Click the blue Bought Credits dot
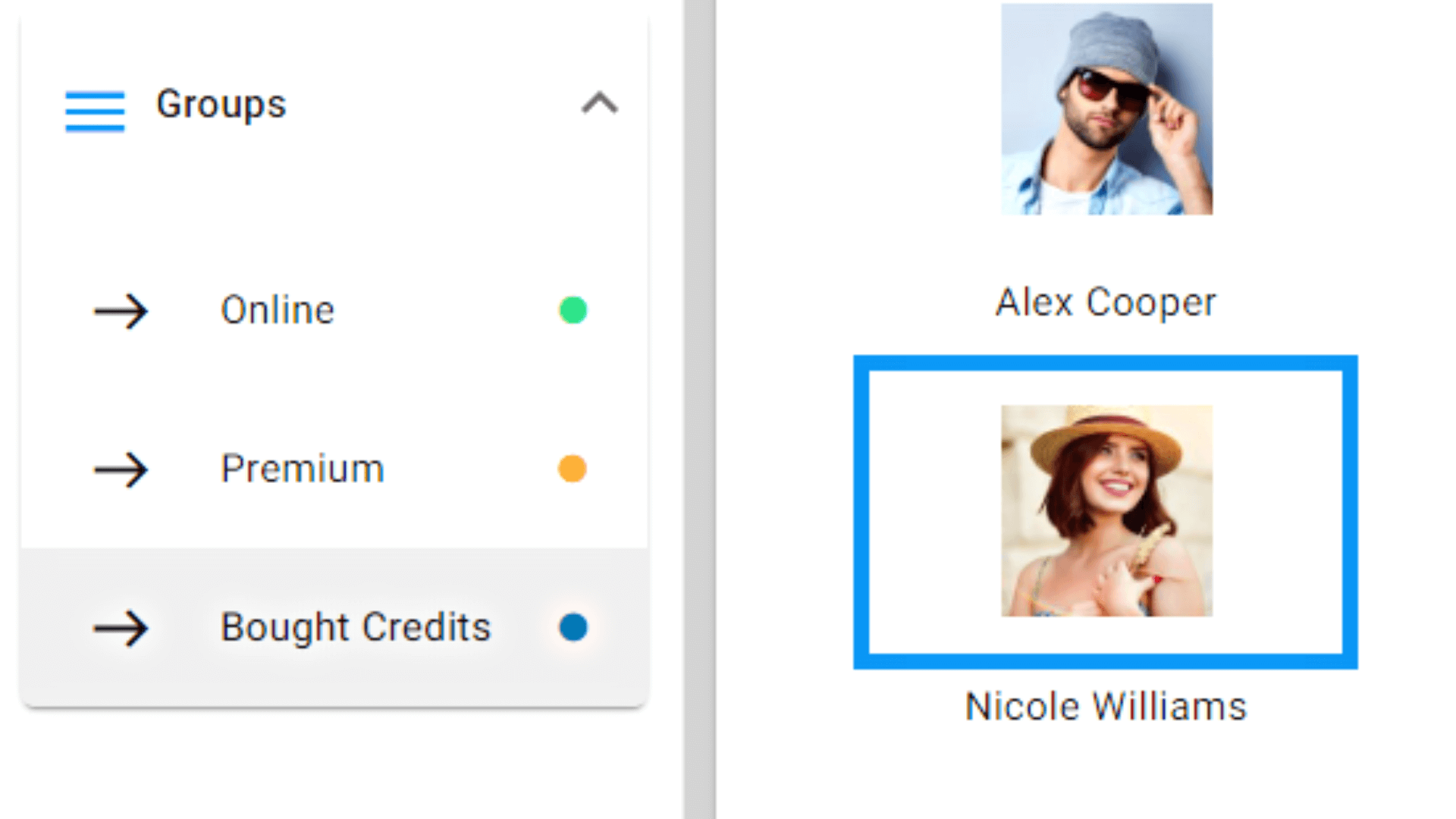 pos(573,627)
